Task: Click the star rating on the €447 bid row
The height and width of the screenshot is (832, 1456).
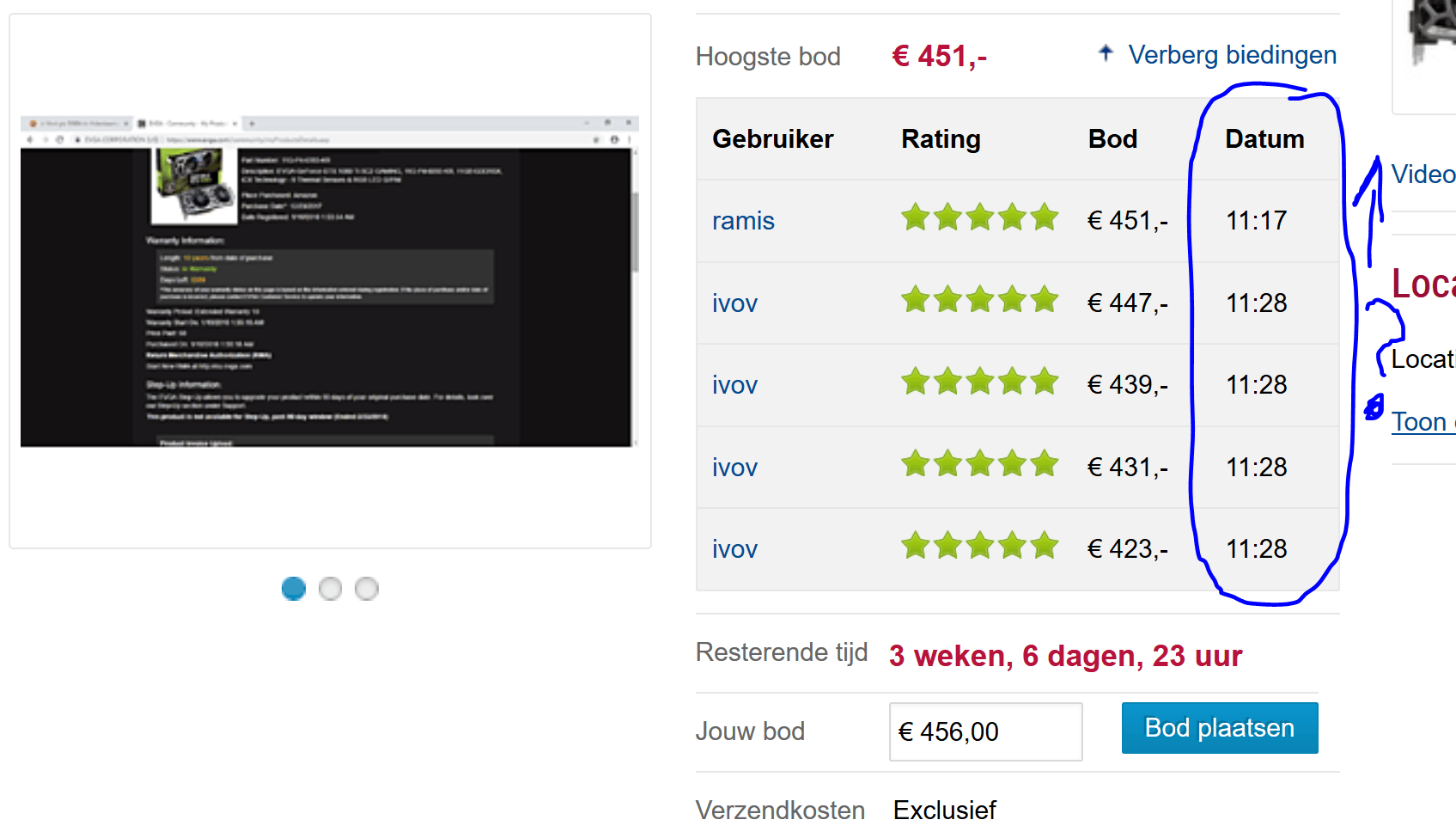Action: 979,301
